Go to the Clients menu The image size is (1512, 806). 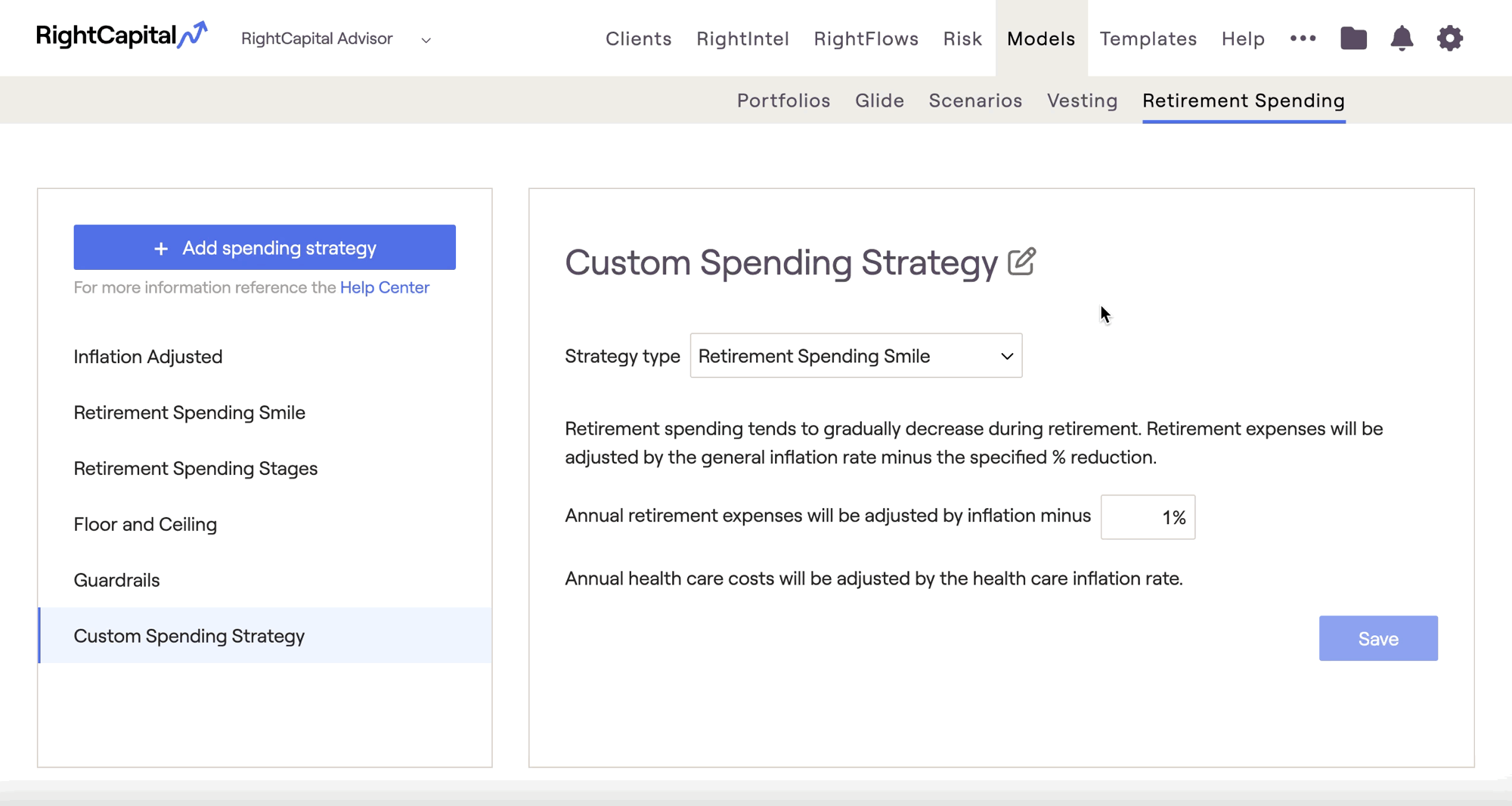point(638,39)
